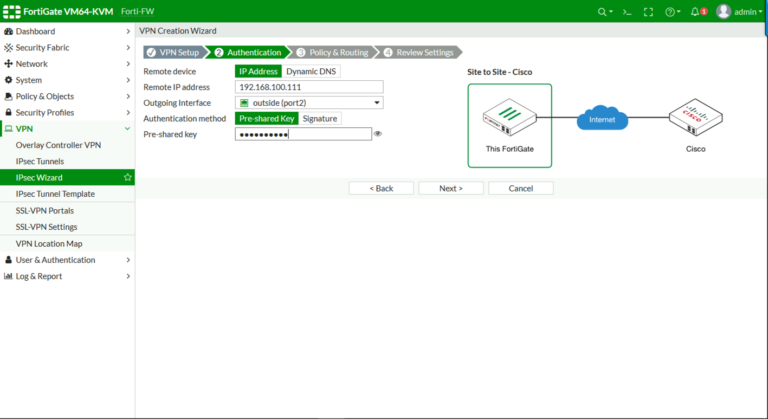768x419 pixels.
Task: Expand the Log & Report chevron
Action: tap(128, 276)
